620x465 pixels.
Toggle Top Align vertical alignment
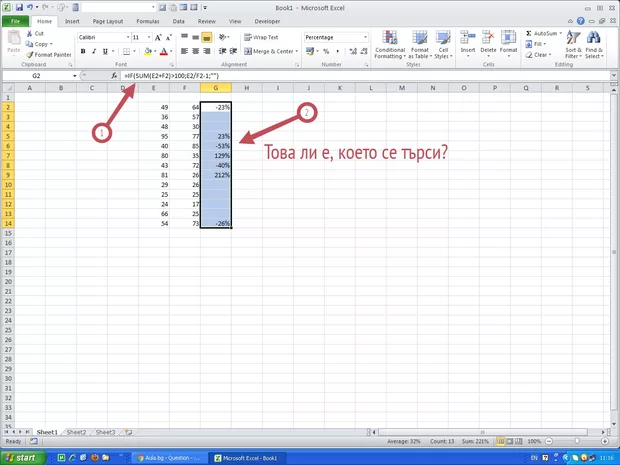[x=184, y=38]
